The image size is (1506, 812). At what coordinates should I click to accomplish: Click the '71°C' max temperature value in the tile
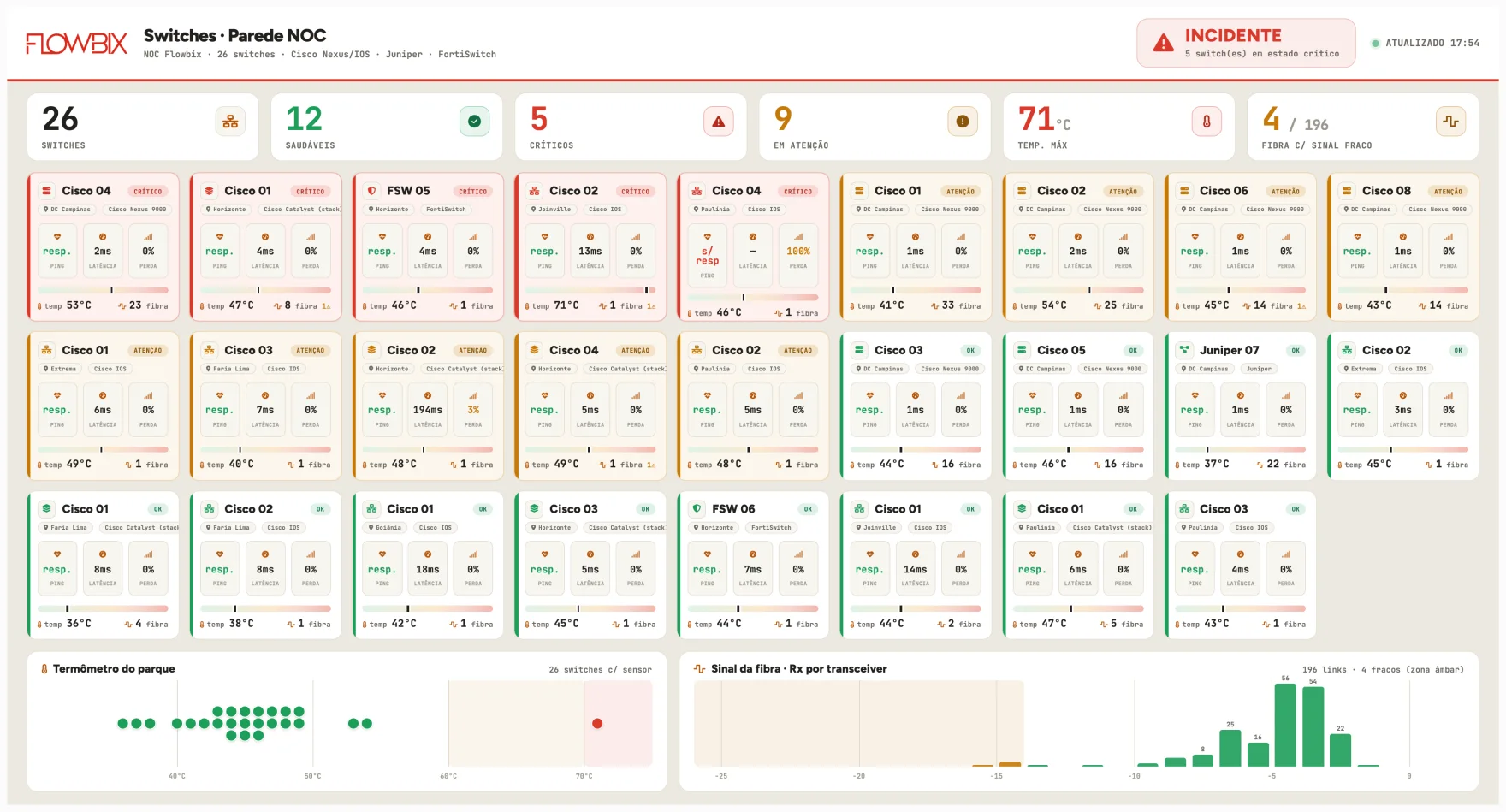click(x=1044, y=119)
